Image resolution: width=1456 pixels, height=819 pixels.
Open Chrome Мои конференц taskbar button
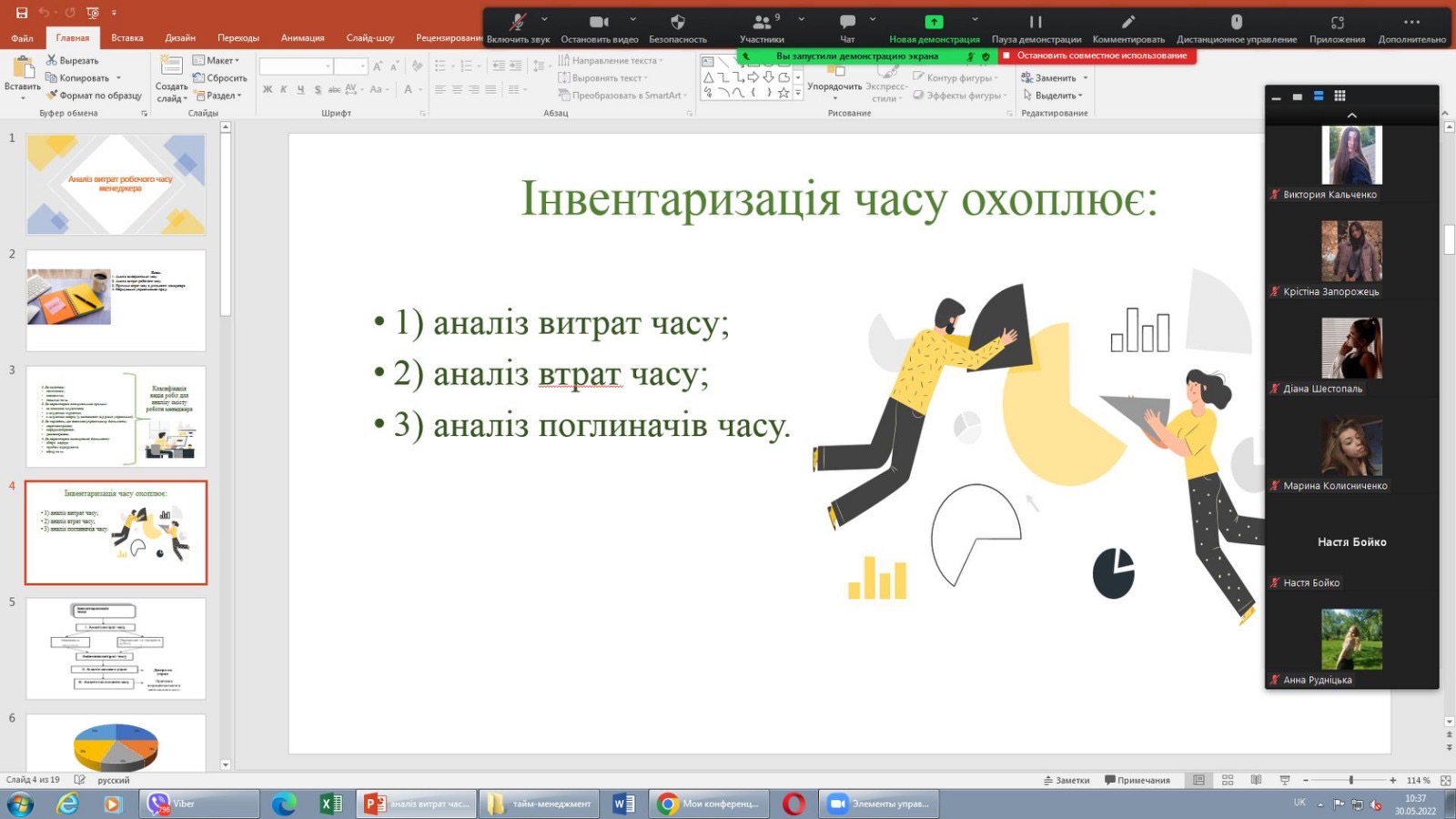(710, 804)
